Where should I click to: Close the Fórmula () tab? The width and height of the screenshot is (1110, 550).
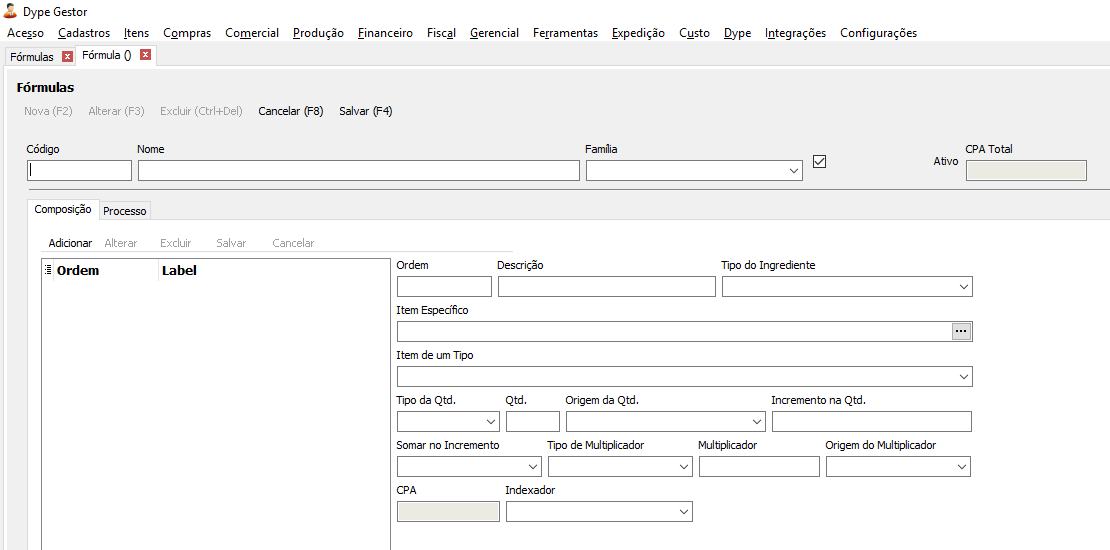pyautogui.click(x=145, y=55)
